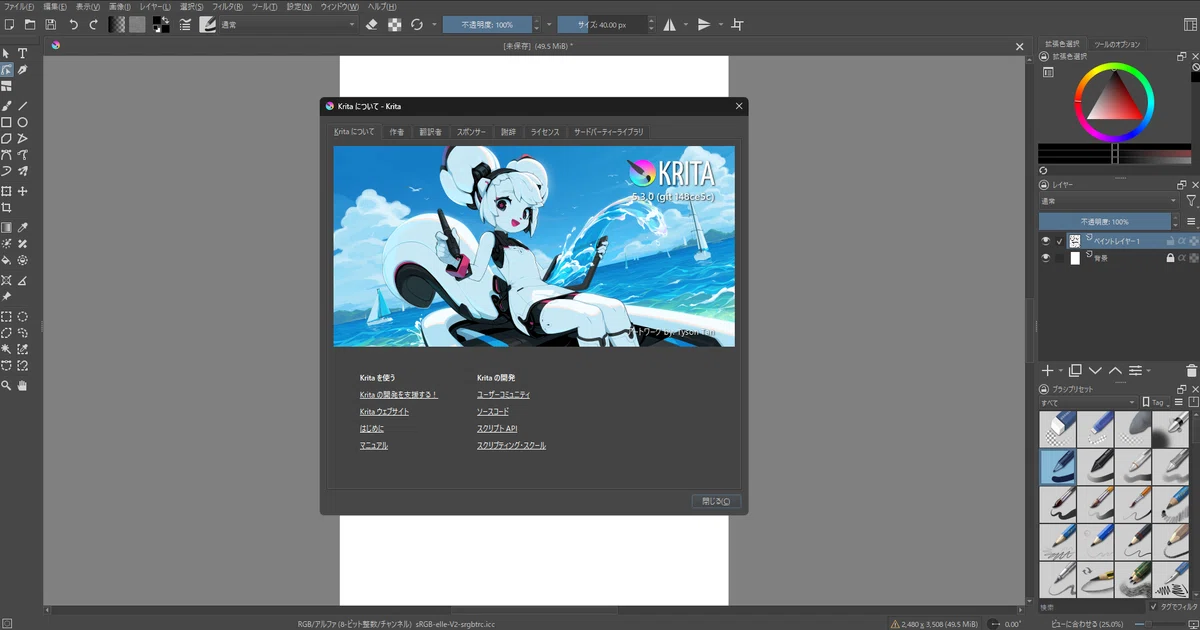Toggle eraser mode
The image size is (1200, 630).
point(372,24)
